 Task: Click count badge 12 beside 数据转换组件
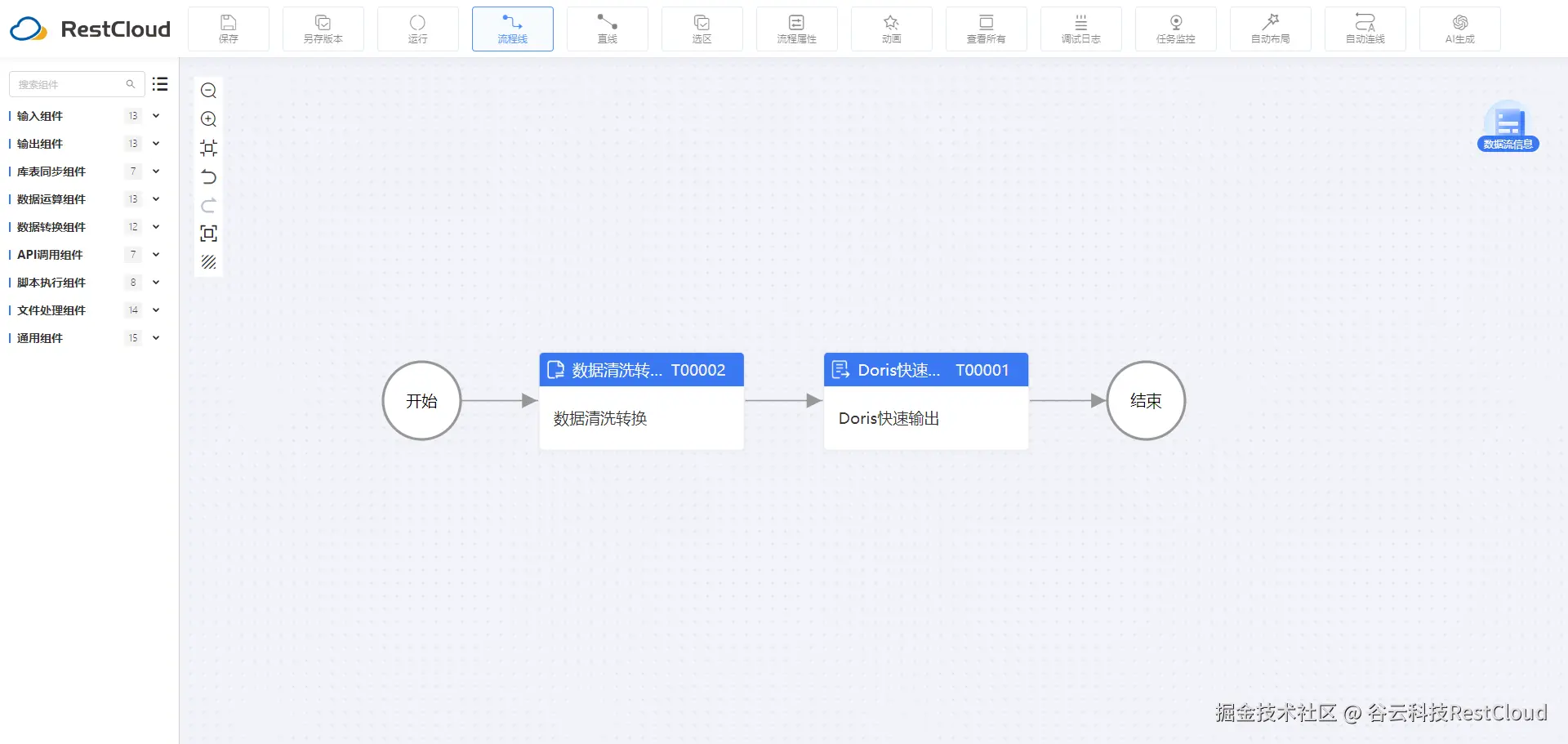coord(133,227)
